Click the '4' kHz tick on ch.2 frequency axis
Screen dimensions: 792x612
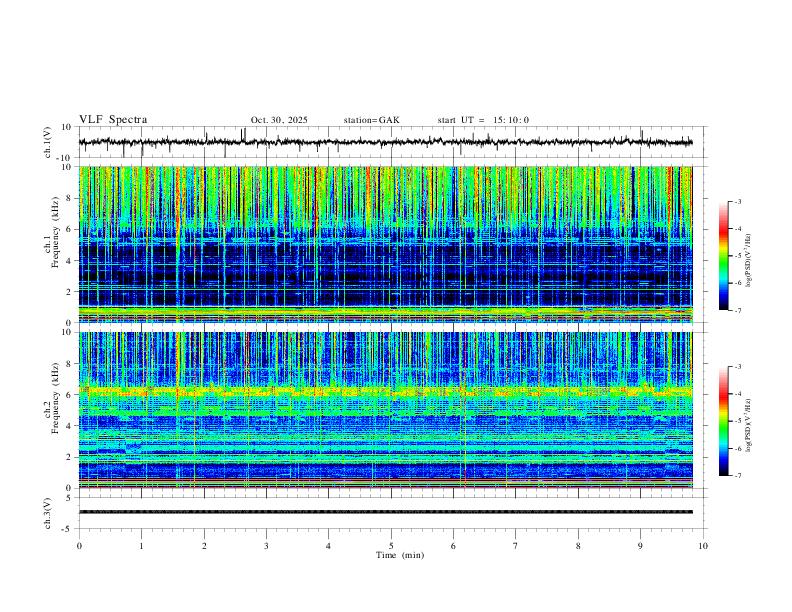tap(70, 426)
